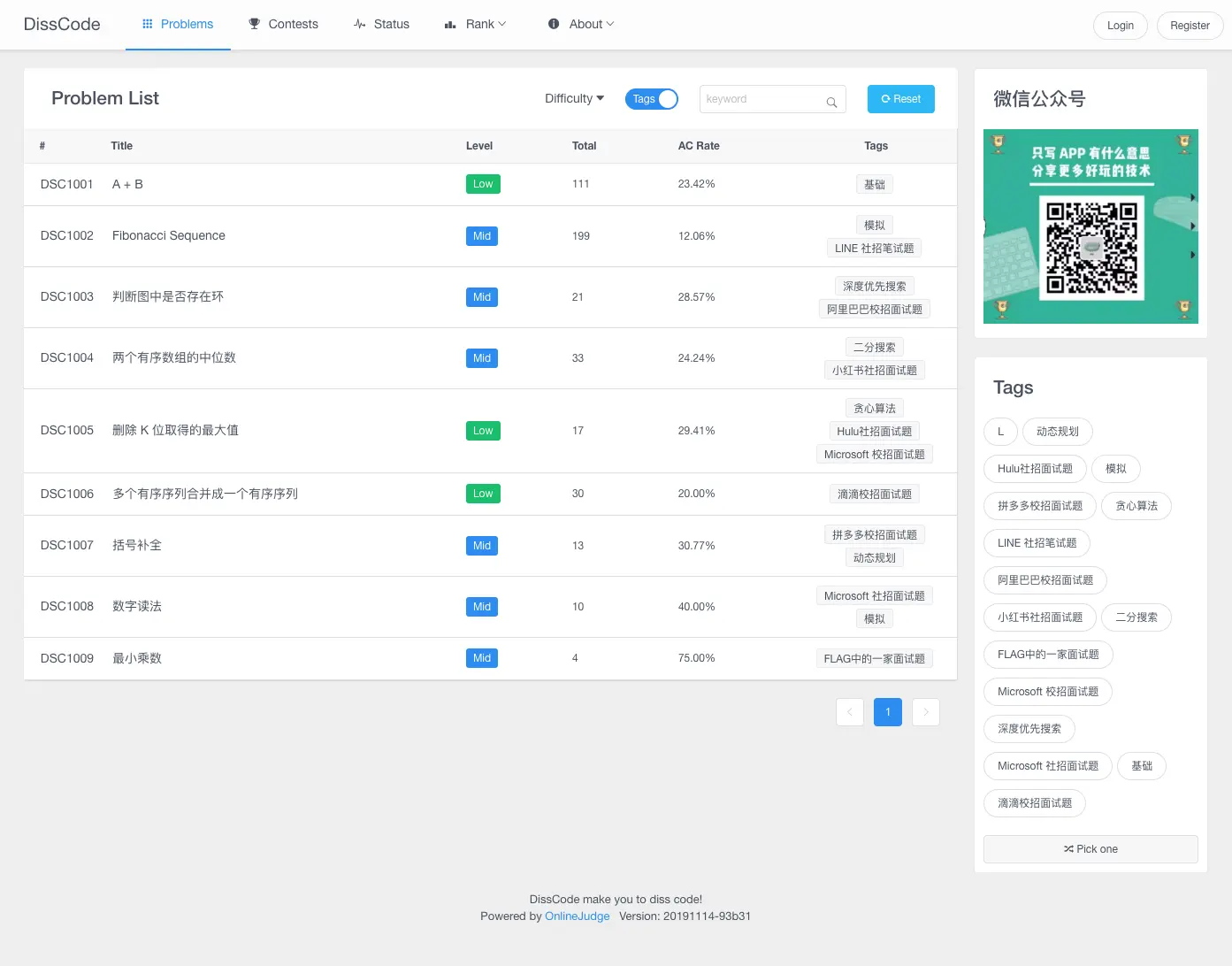Click the Status pulse icon
1232x966 pixels.
[x=360, y=24]
